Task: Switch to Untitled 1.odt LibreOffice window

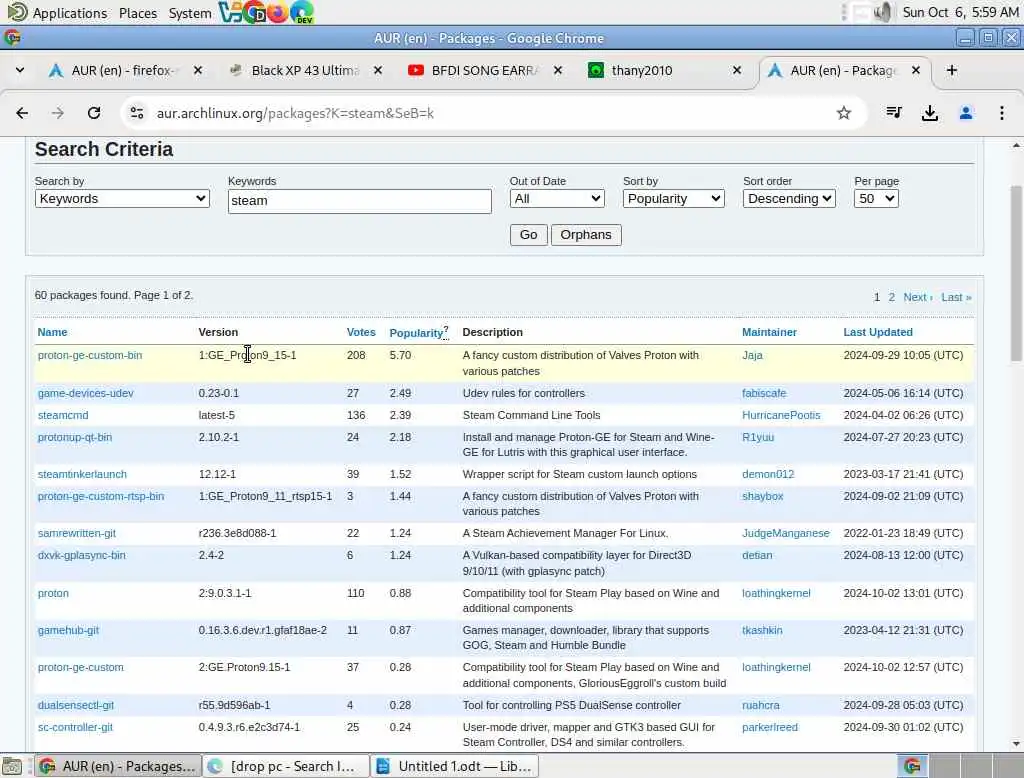Action: (455, 766)
